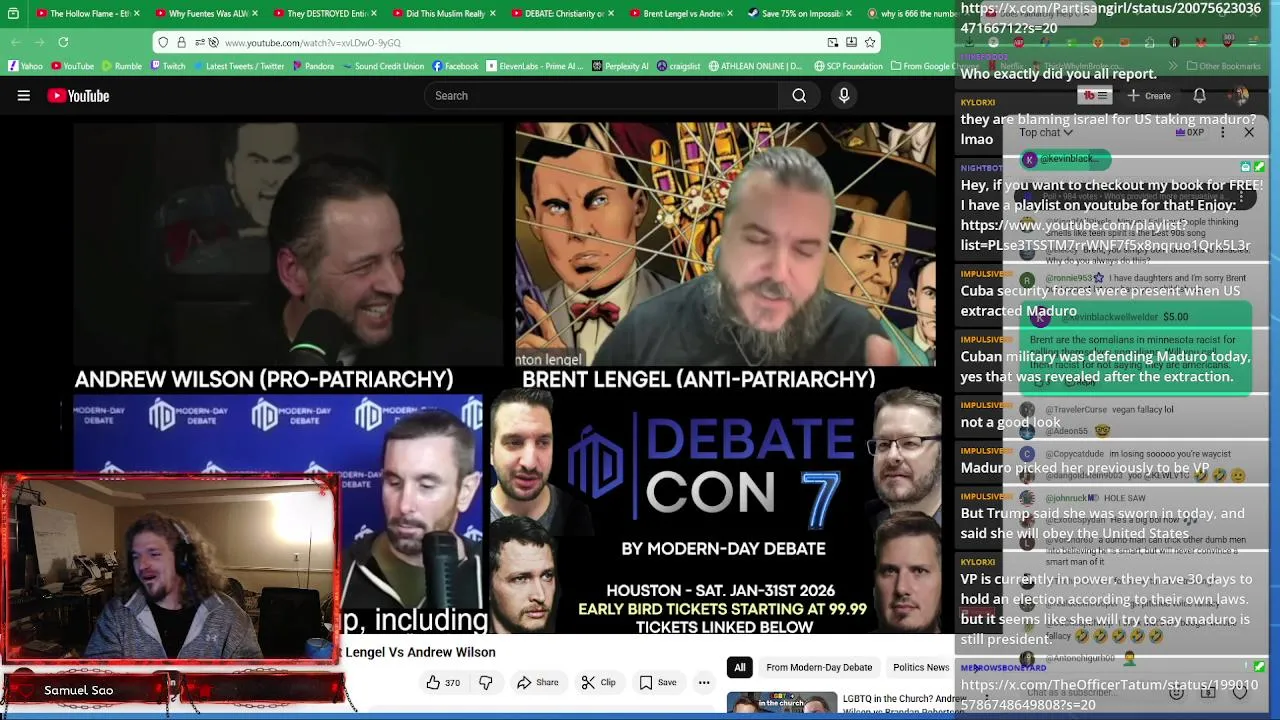The height and width of the screenshot is (720, 1280).
Task: Select the Politics News chip
Action: pos(920,667)
